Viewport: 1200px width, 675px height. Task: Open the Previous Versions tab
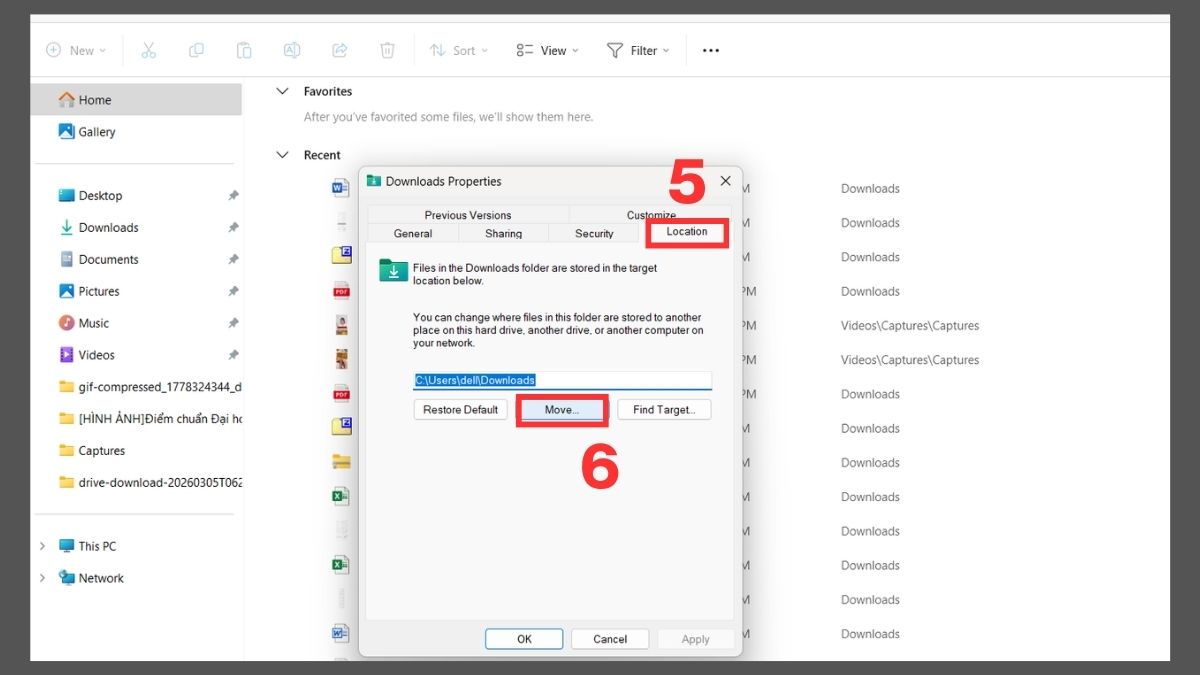468,215
